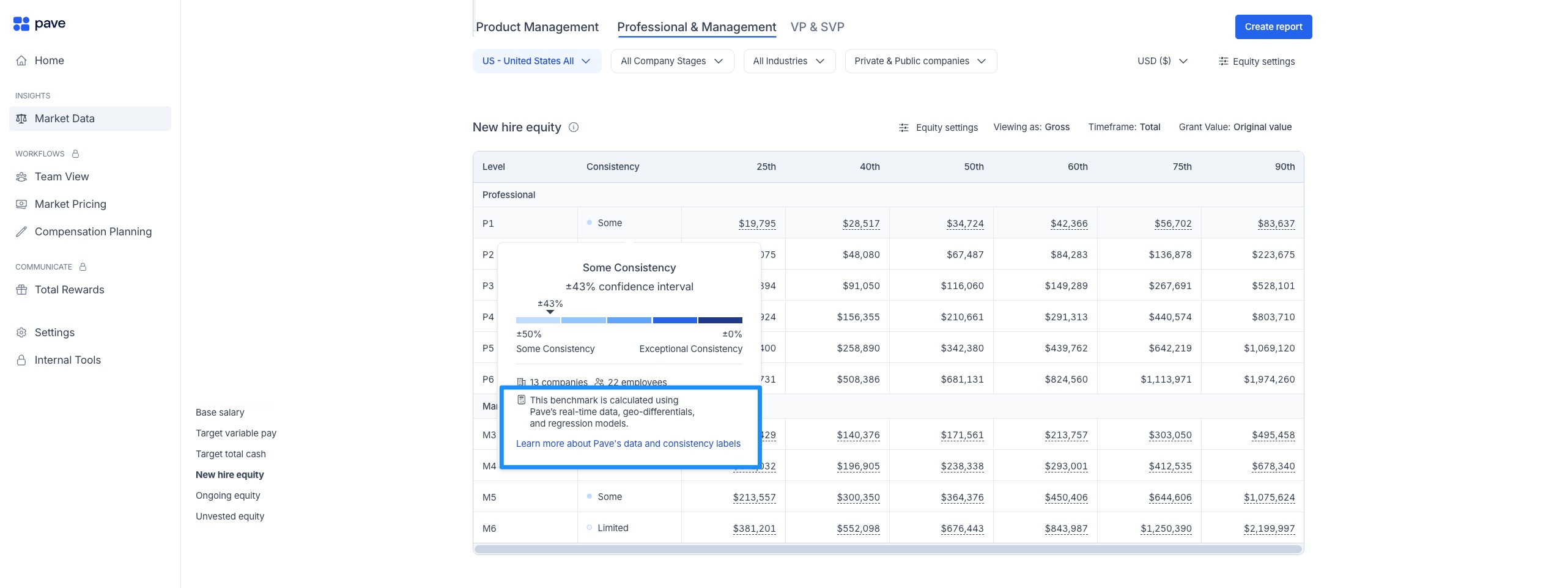Switch to the Product Management tab
This screenshot has width=1568, height=588.
coord(537,27)
